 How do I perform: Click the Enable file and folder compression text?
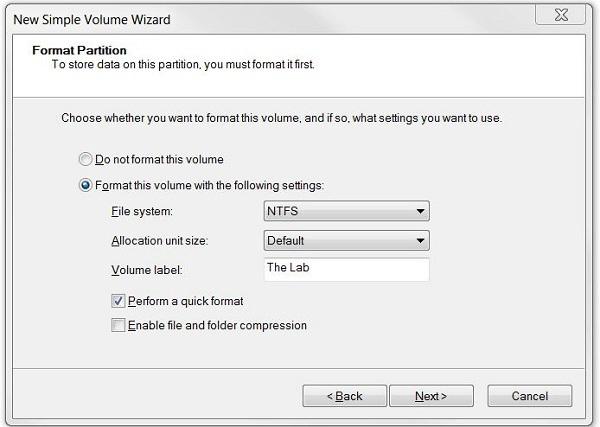[x=217, y=325]
